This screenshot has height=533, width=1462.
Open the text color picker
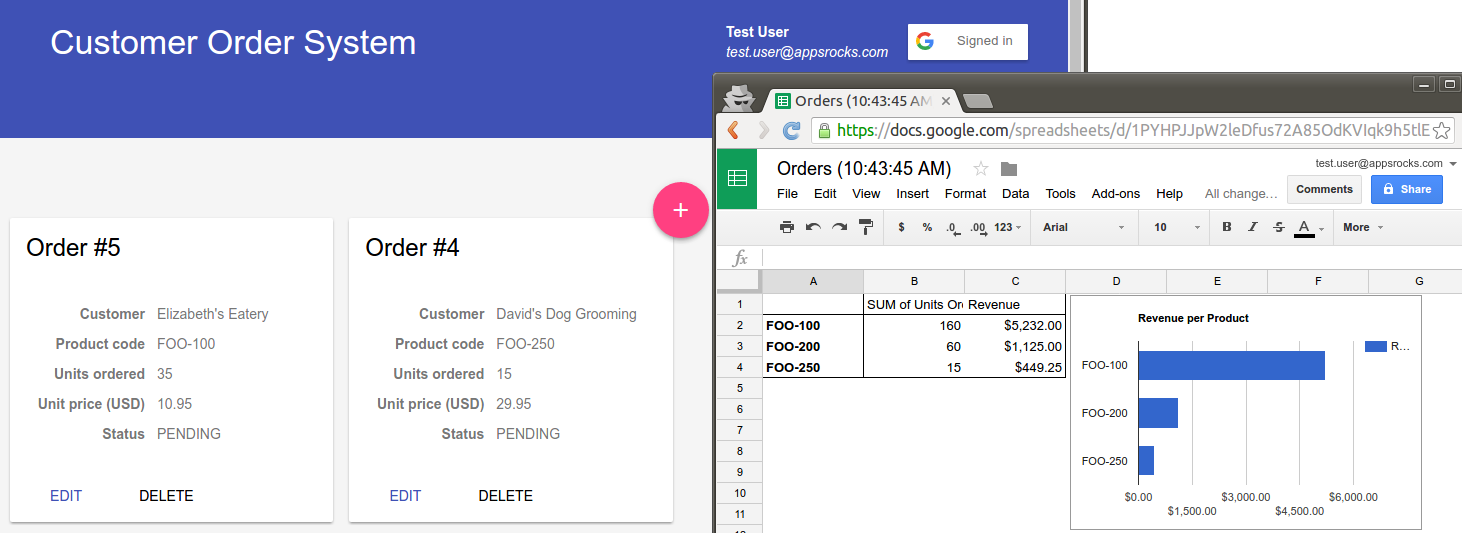tap(1305, 227)
